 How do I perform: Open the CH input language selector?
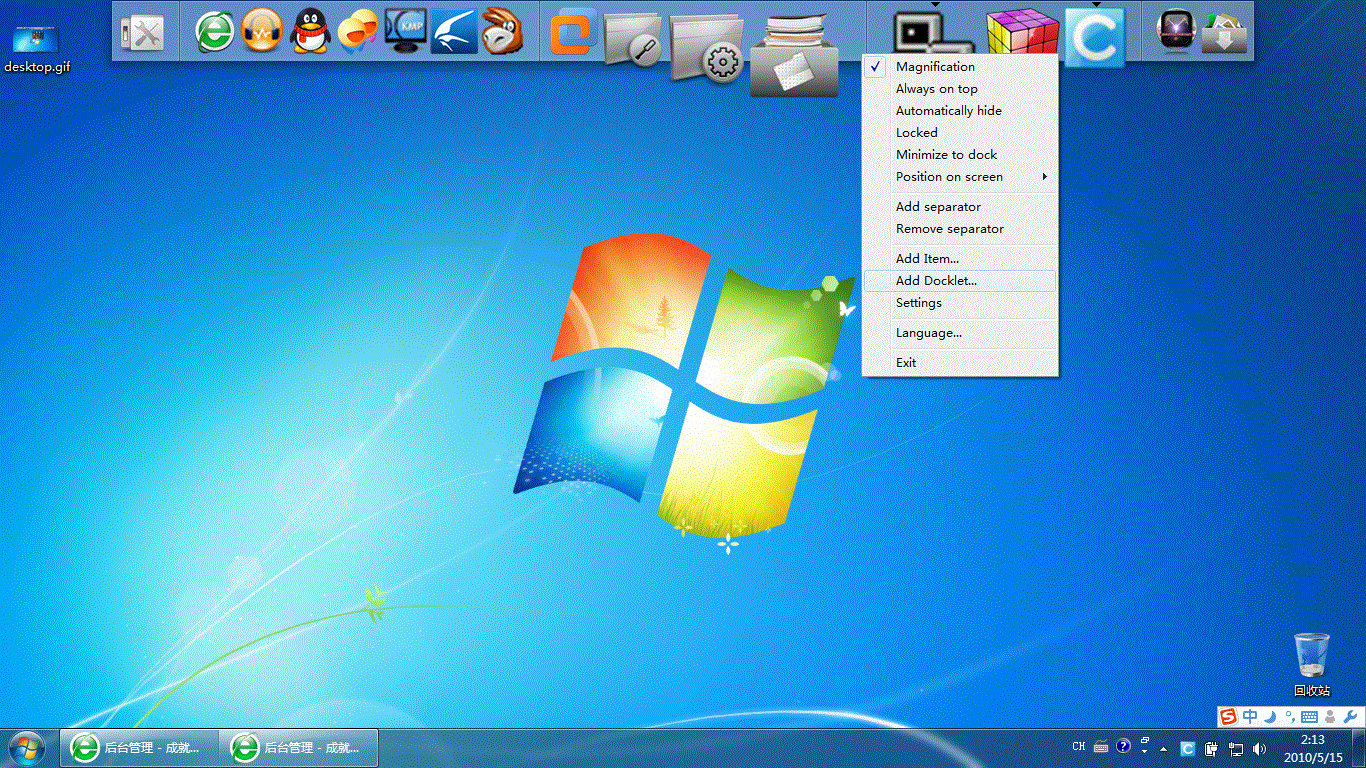click(x=1079, y=746)
